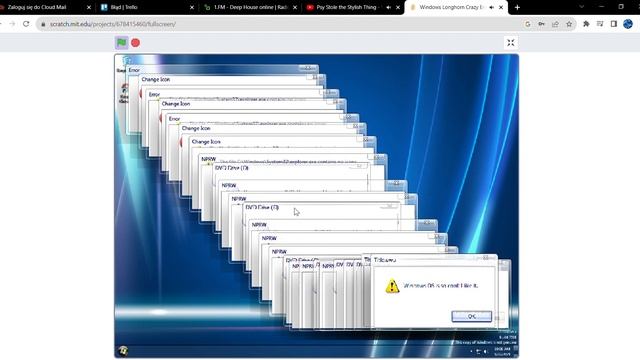This screenshot has width=640, height=360.
Task: Open saved passwords key icon
Action: [541, 24]
